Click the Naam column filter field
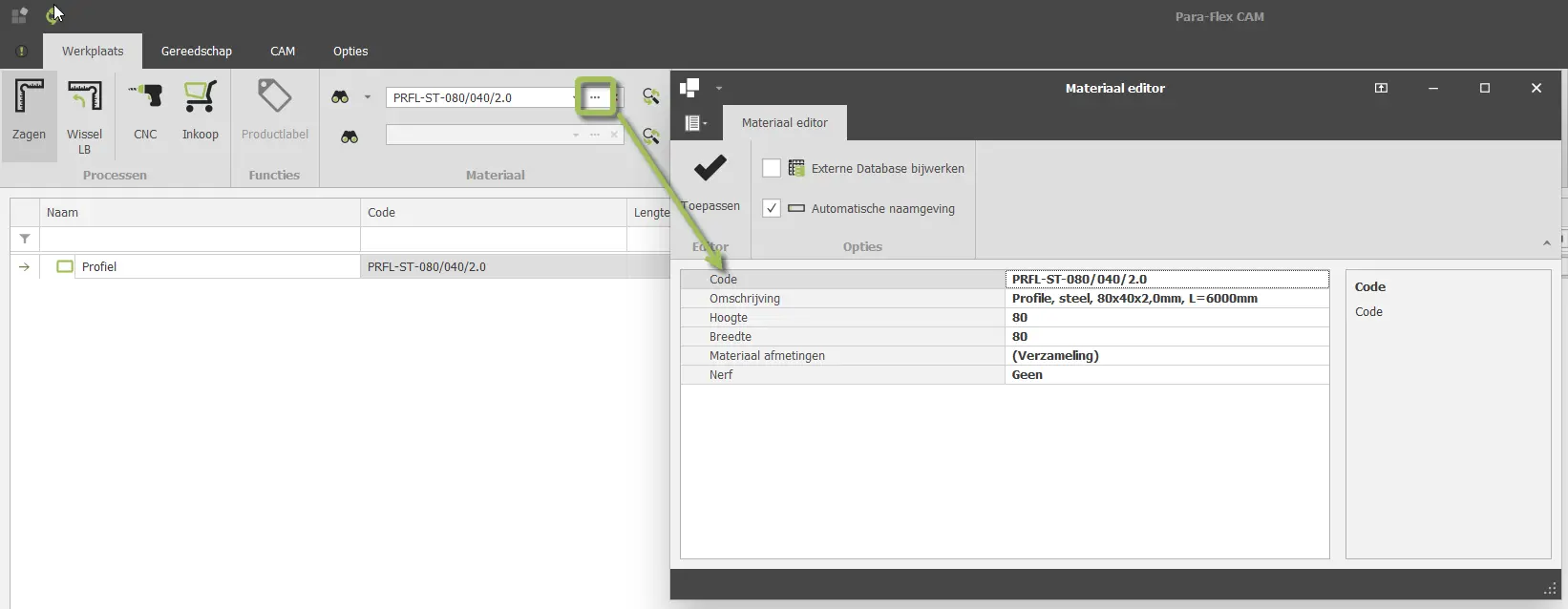The height and width of the screenshot is (609, 1568). point(199,239)
